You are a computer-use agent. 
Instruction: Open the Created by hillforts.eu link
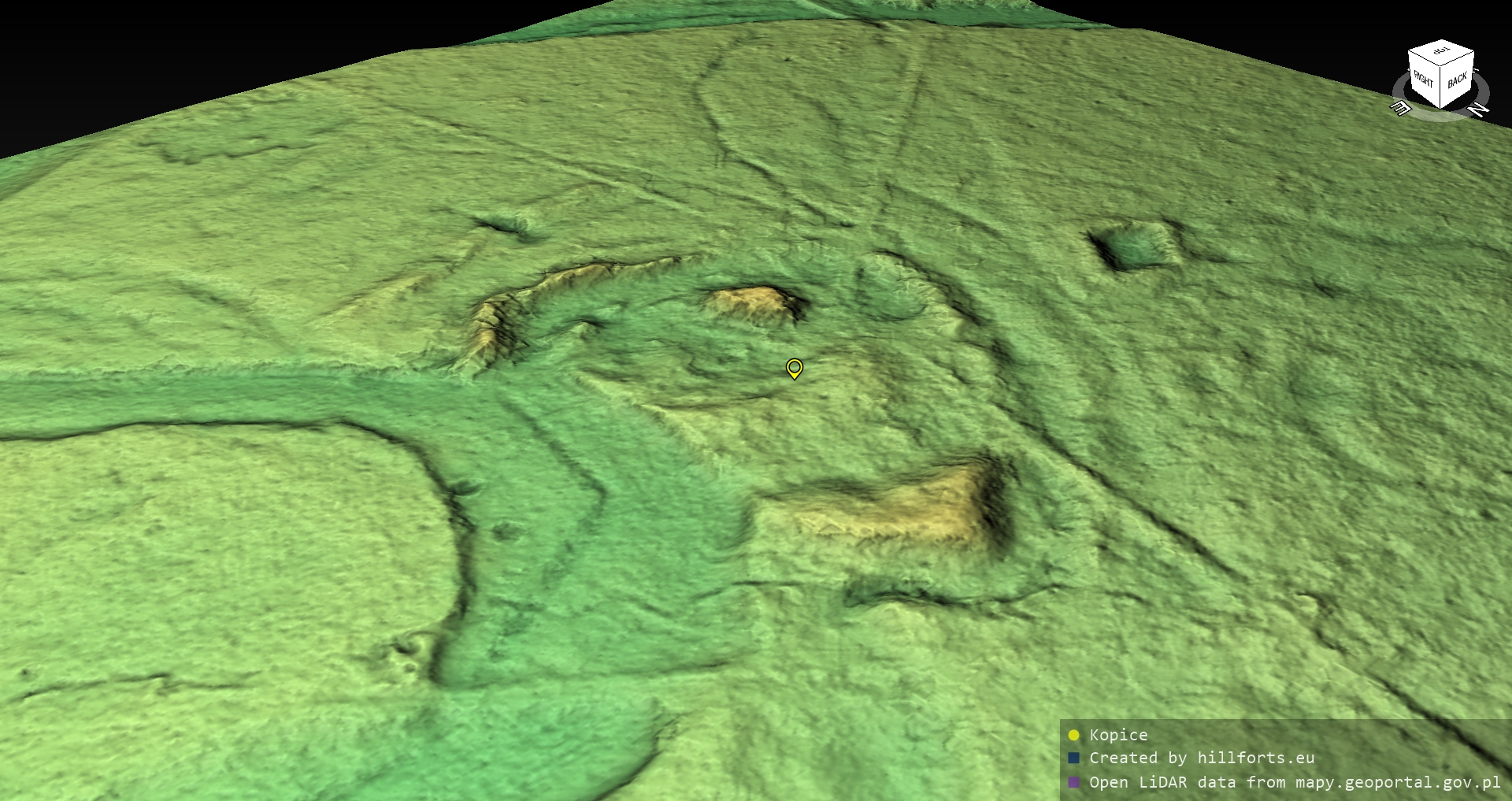tap(1202, 758)
